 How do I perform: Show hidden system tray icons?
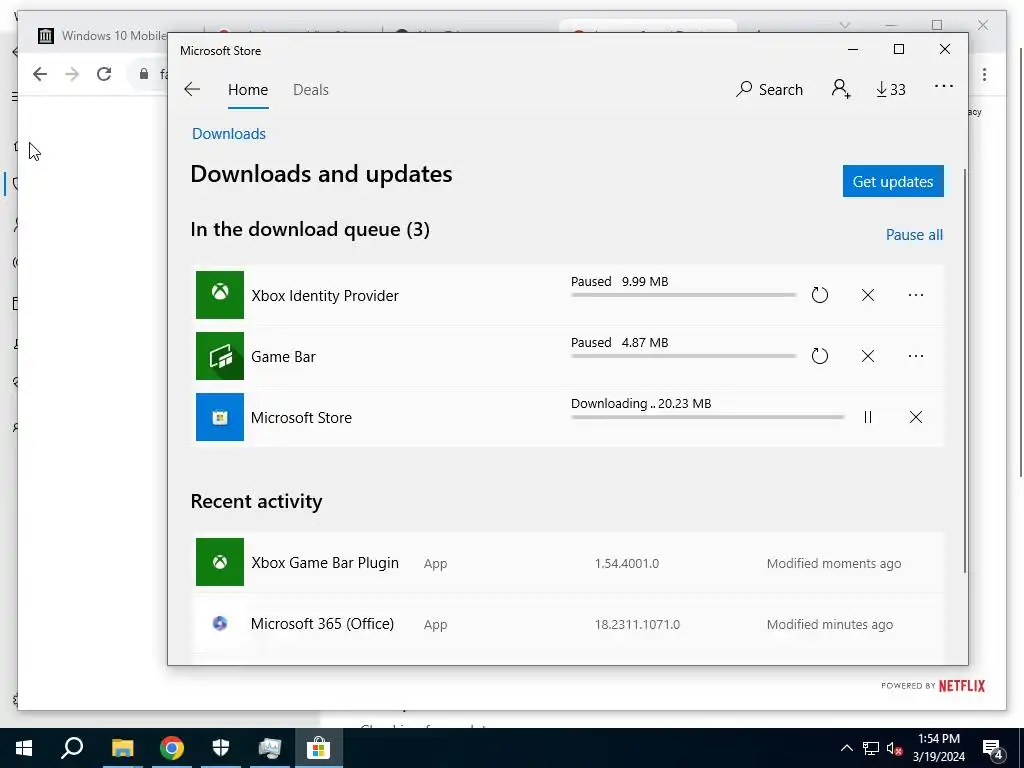pyautogui.click(x=846, y=748)
